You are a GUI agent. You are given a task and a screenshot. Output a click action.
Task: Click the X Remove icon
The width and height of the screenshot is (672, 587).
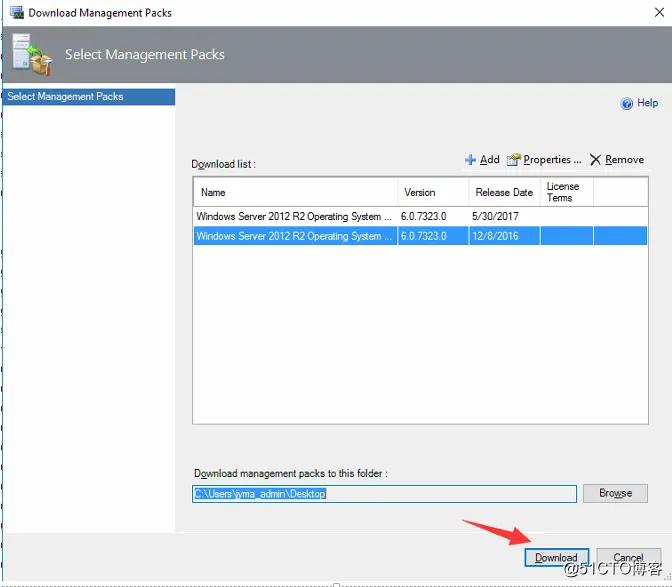[595, 160]
